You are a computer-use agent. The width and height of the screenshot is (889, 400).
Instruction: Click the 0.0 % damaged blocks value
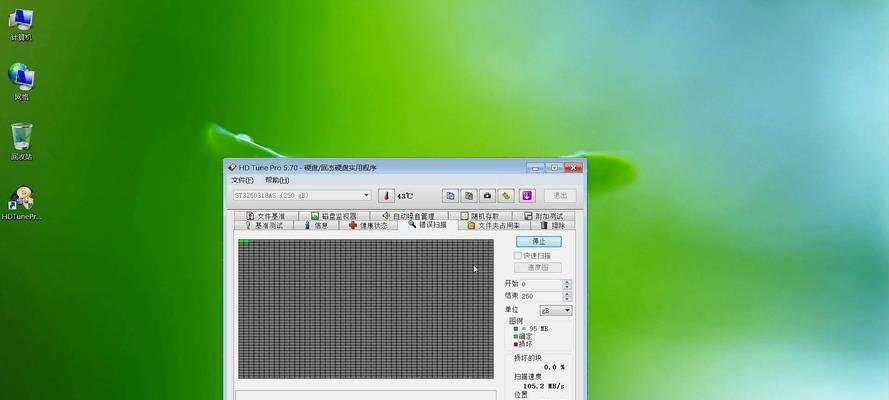click(554, 367)
